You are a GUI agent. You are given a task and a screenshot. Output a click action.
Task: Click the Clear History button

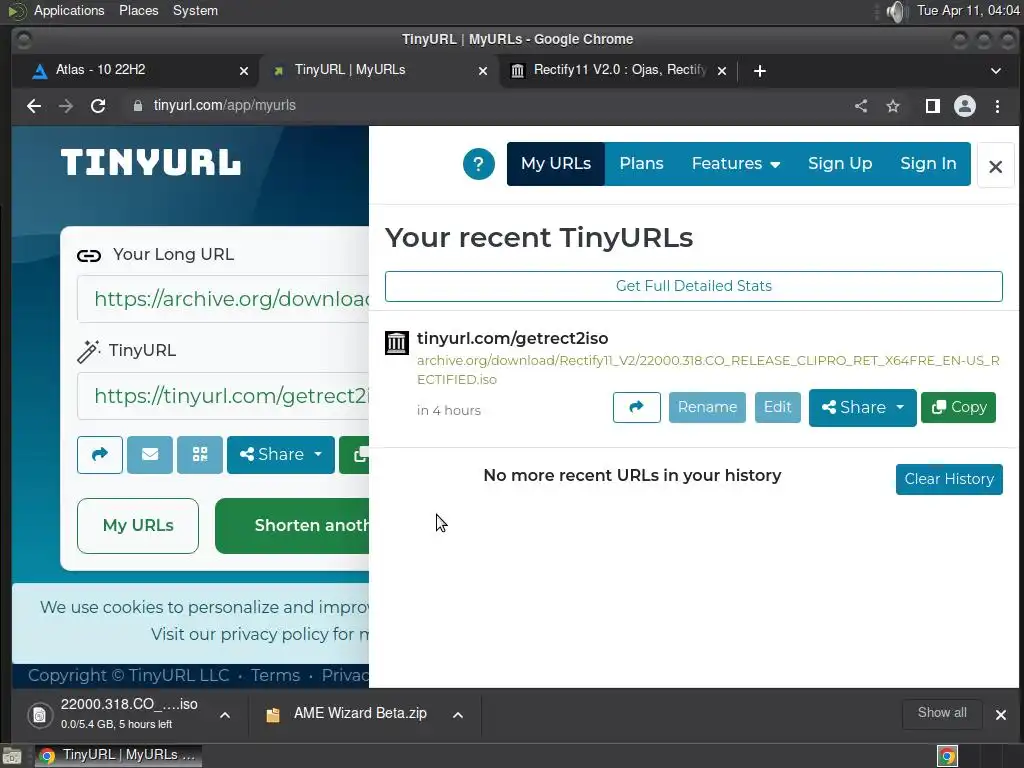click(949, 479)
